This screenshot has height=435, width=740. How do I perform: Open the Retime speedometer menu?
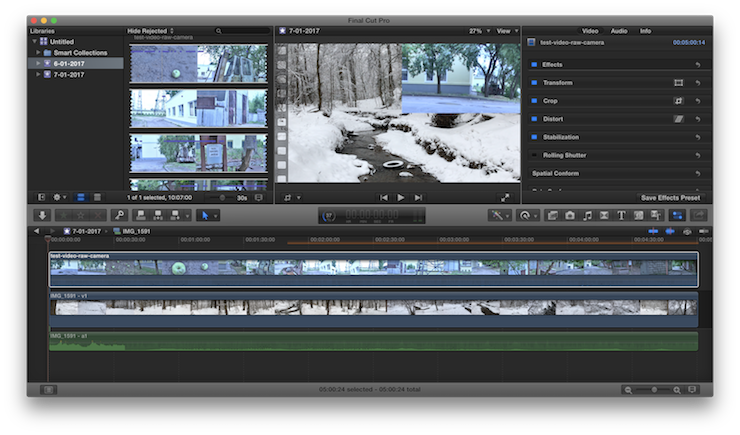coord(525,215)
